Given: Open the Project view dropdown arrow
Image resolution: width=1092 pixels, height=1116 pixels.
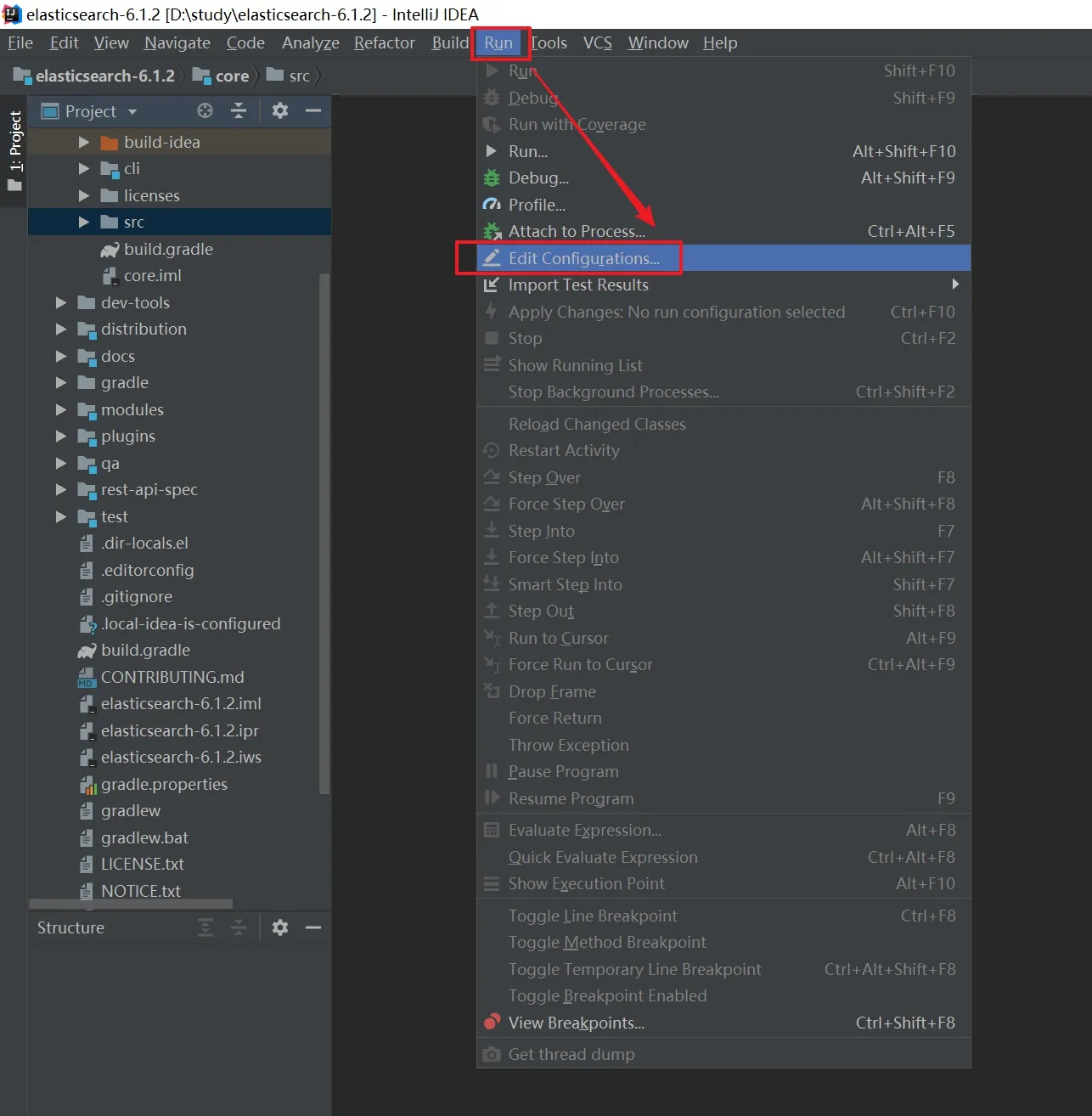Looking at the screenshot, I should 132,111.
